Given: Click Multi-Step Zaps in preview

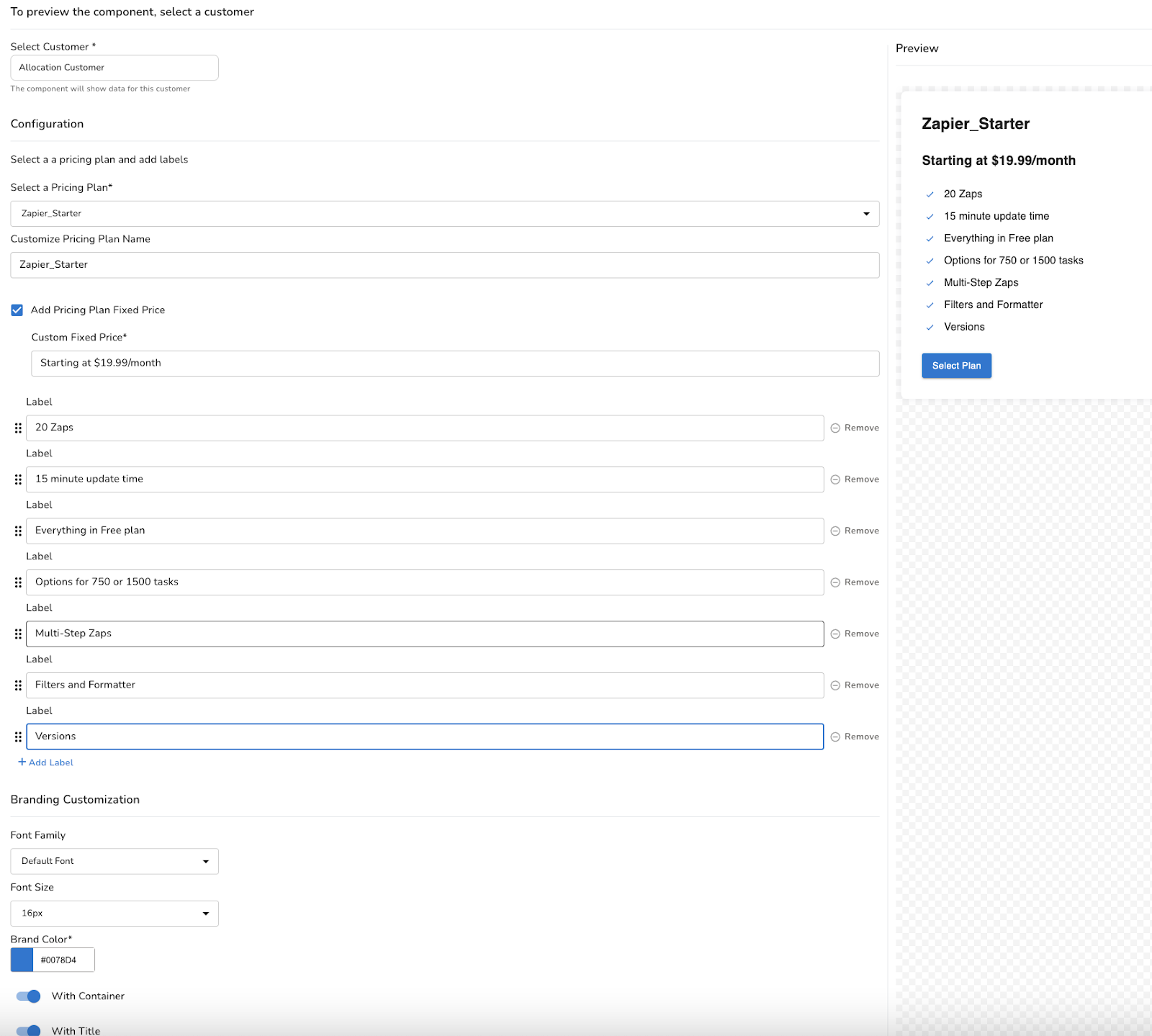Looking at the screenshot, I should 981,283.
